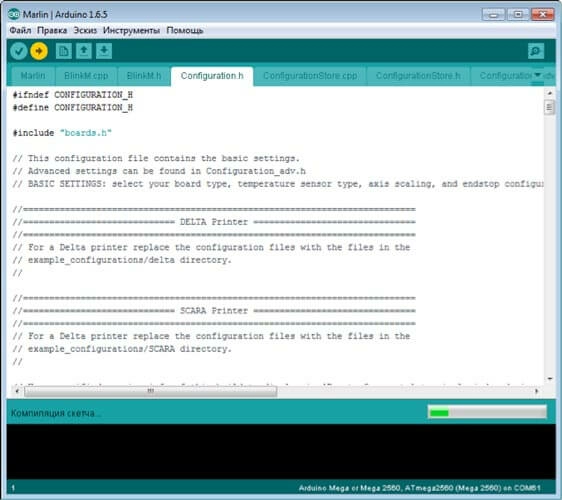Open the Инструменты menu
Viewport: 562px width, 500px height.
131,30
